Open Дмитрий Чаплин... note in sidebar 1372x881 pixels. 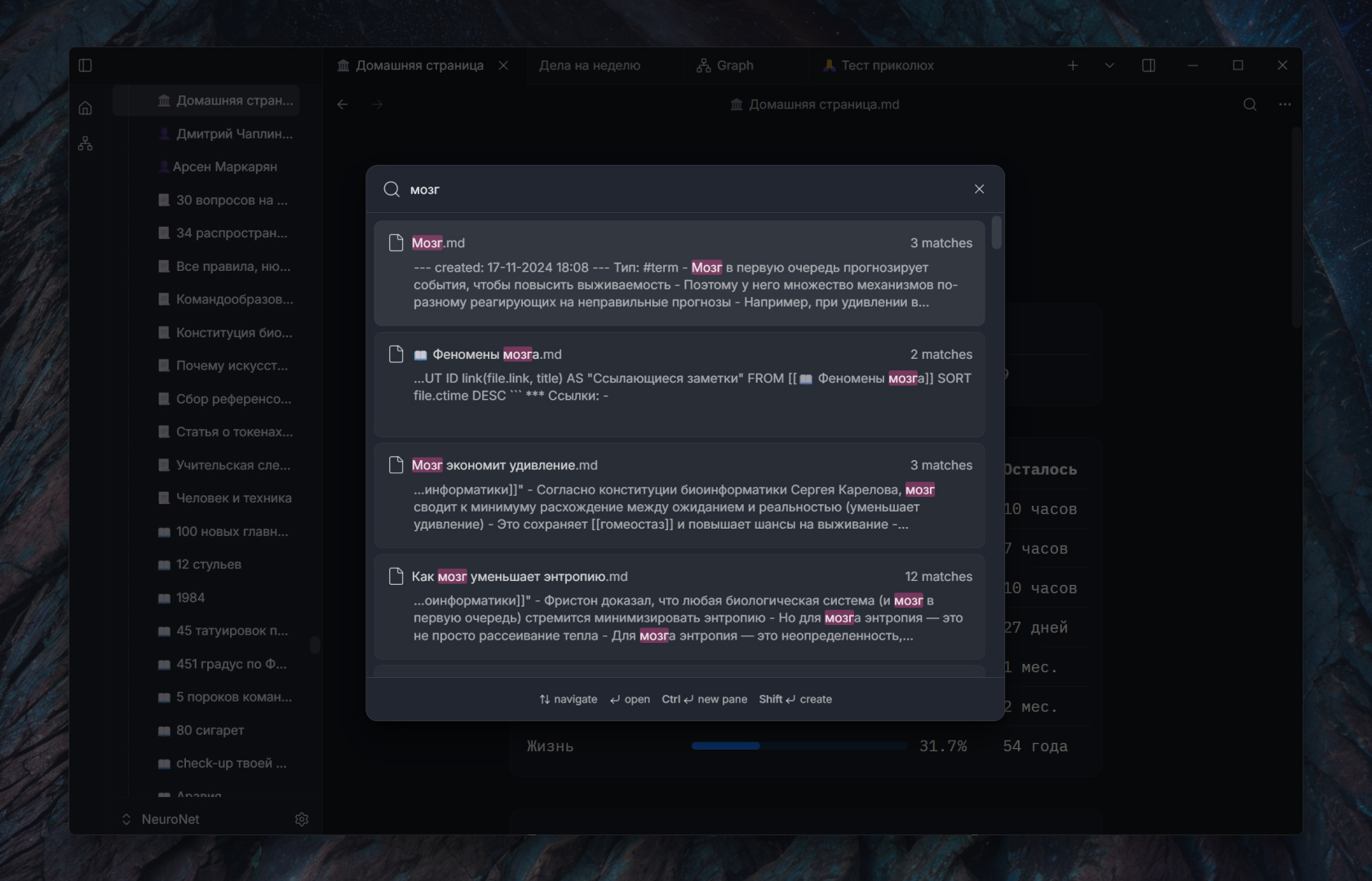pos(225,134)
